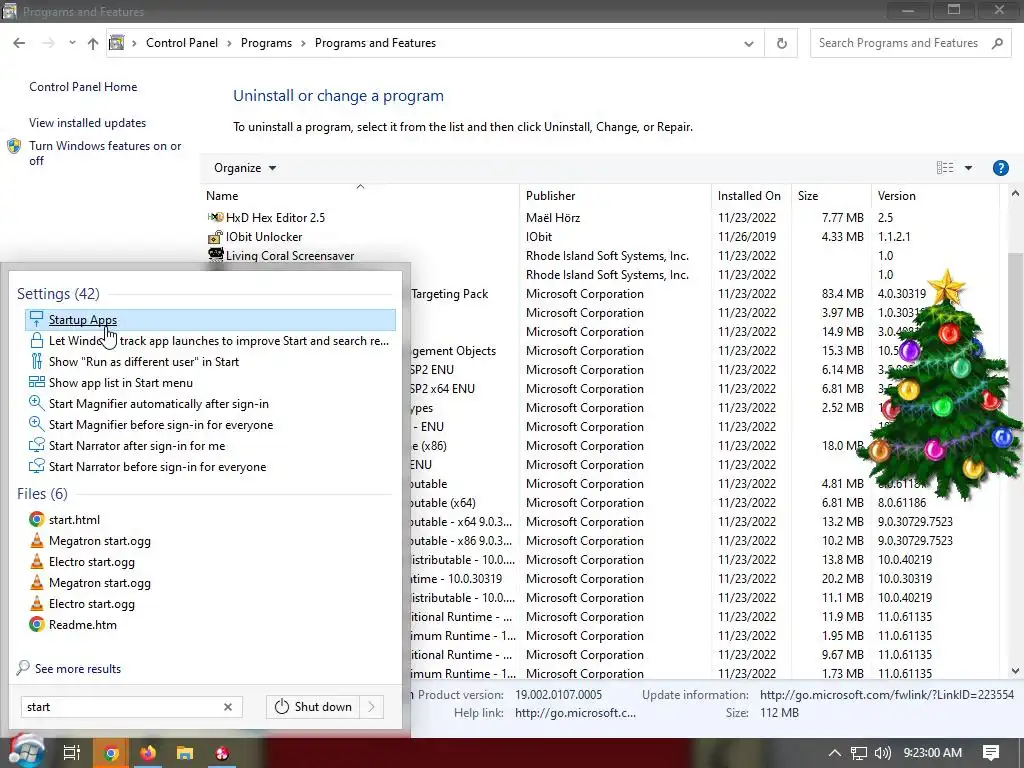Sort by Version column header
The width and height of the screenshot is (1024, 768).
[935, 196]
